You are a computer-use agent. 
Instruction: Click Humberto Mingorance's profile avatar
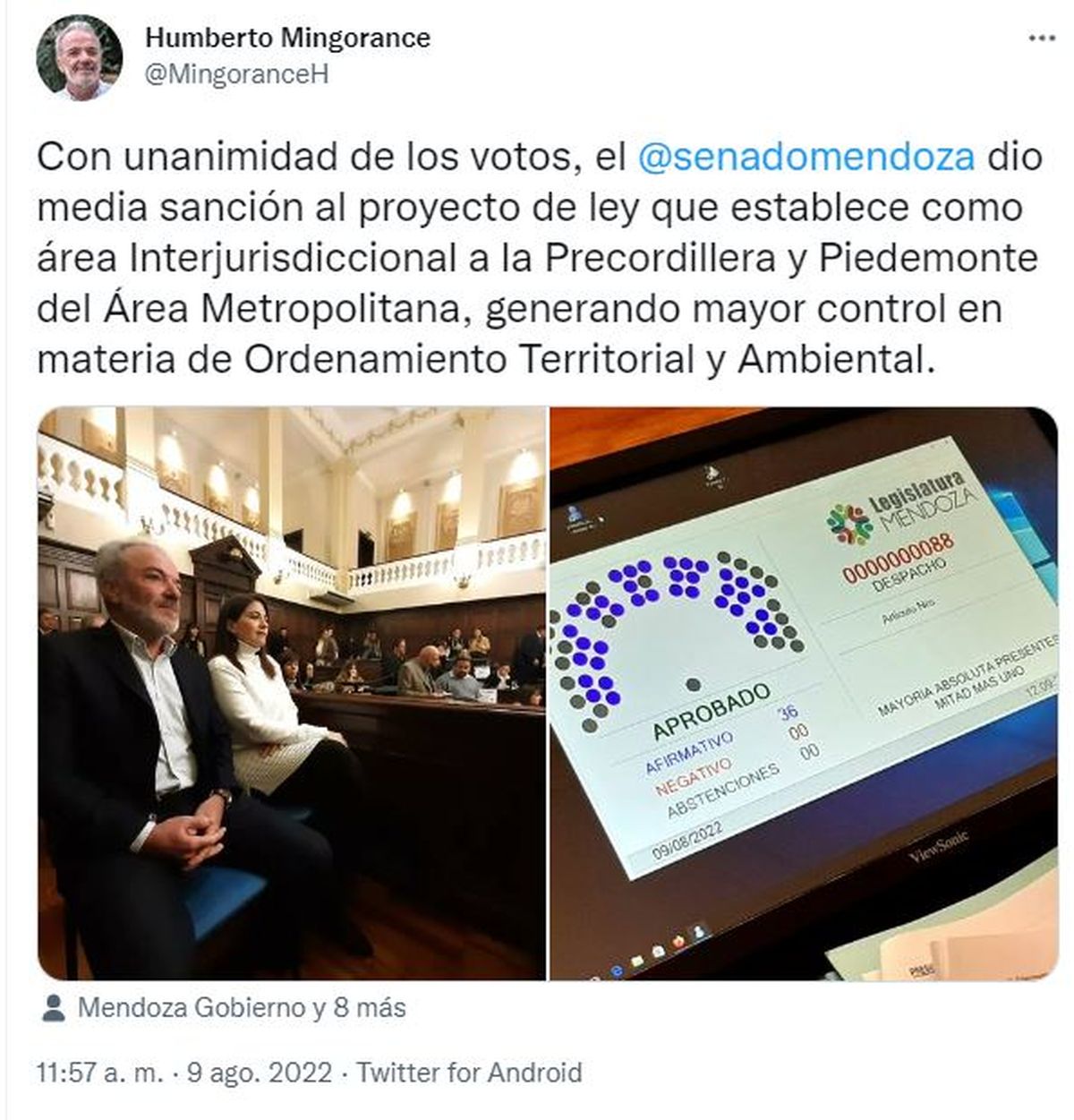[79, 58]
